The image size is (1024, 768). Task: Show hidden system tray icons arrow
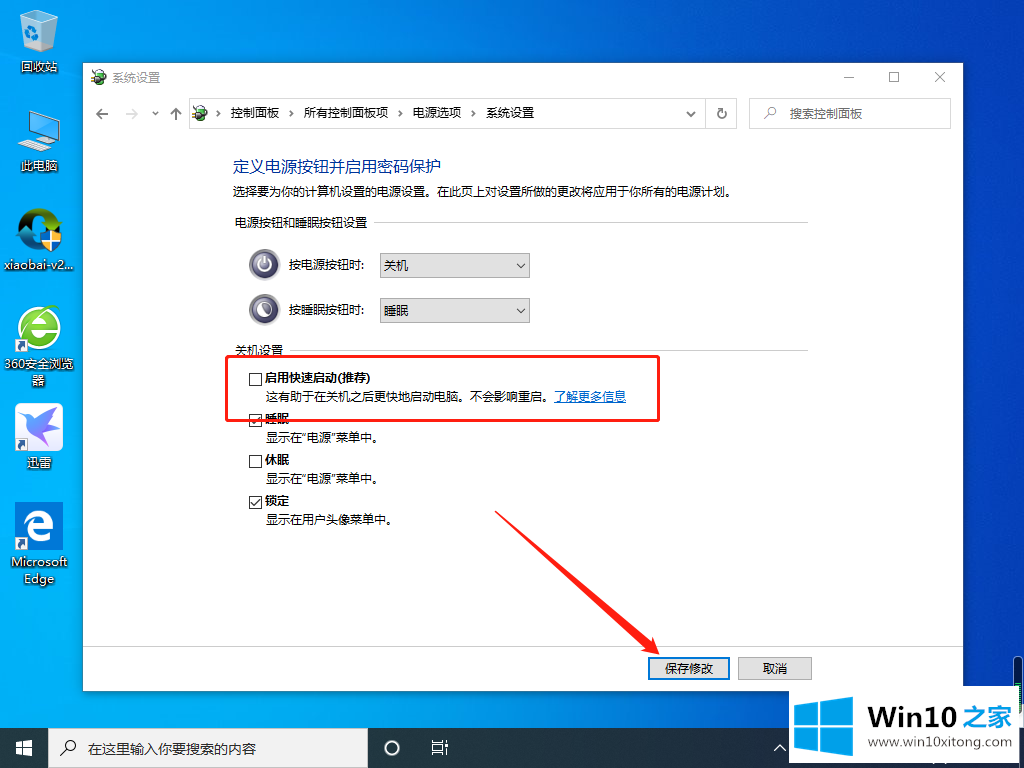coord(779,748)
